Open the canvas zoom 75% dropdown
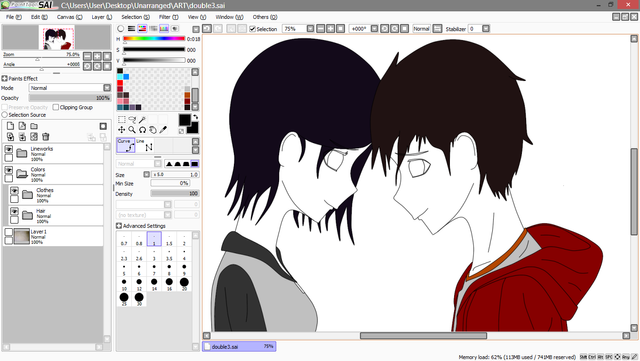This screenshot has height=361, width=640. (x=310, y=29)
